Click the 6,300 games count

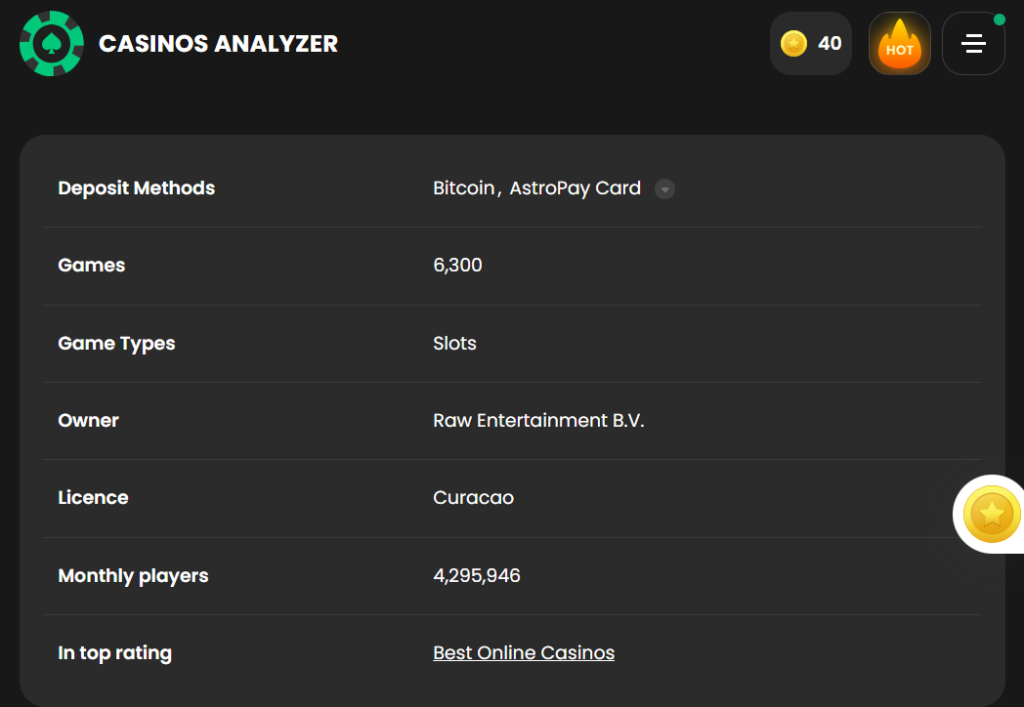[x=457, y=266]
